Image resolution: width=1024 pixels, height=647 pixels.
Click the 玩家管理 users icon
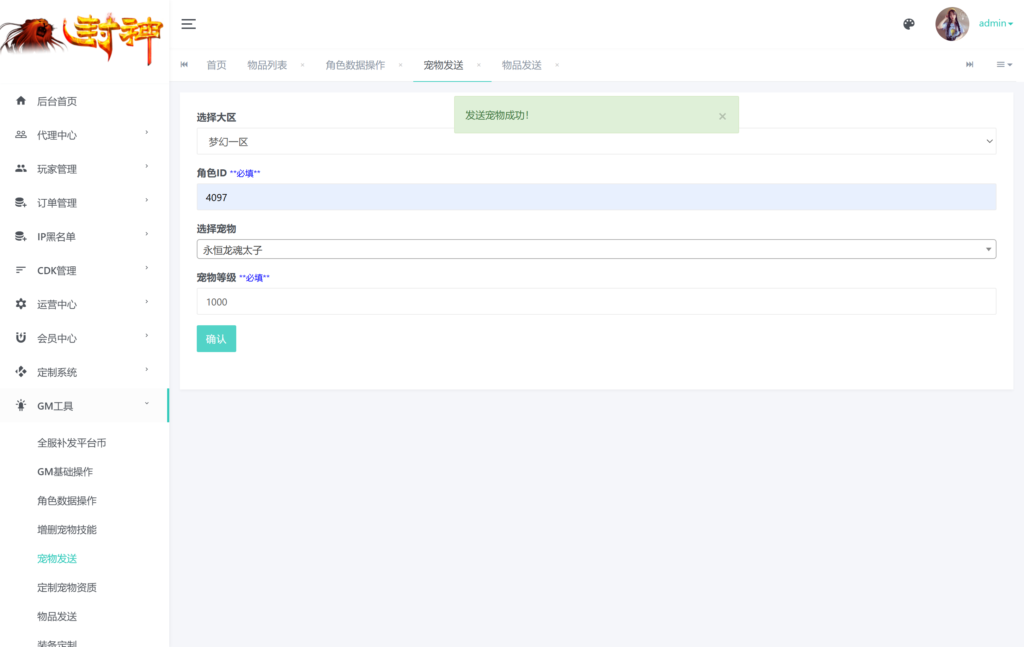21,168
